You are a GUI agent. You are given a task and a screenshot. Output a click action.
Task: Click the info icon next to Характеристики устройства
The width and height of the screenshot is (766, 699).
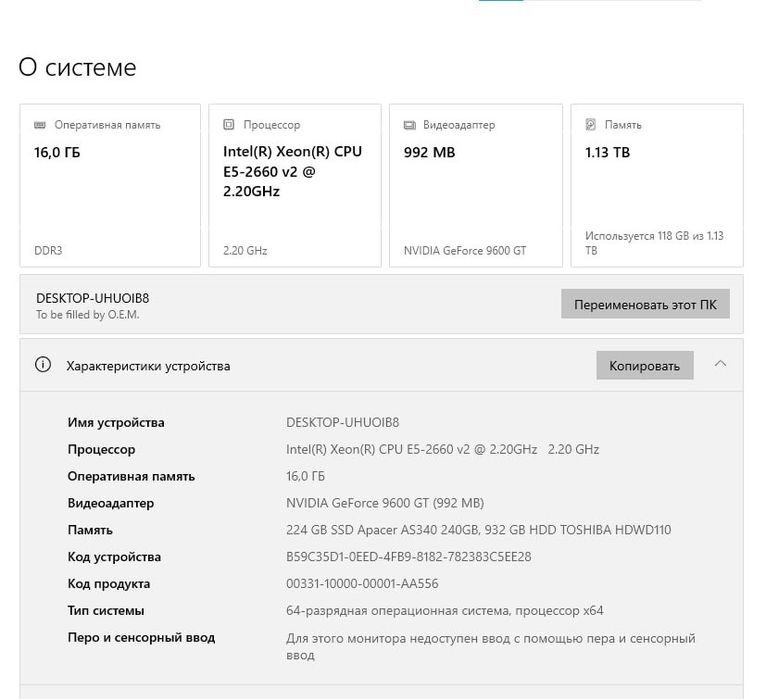point(43,364)
